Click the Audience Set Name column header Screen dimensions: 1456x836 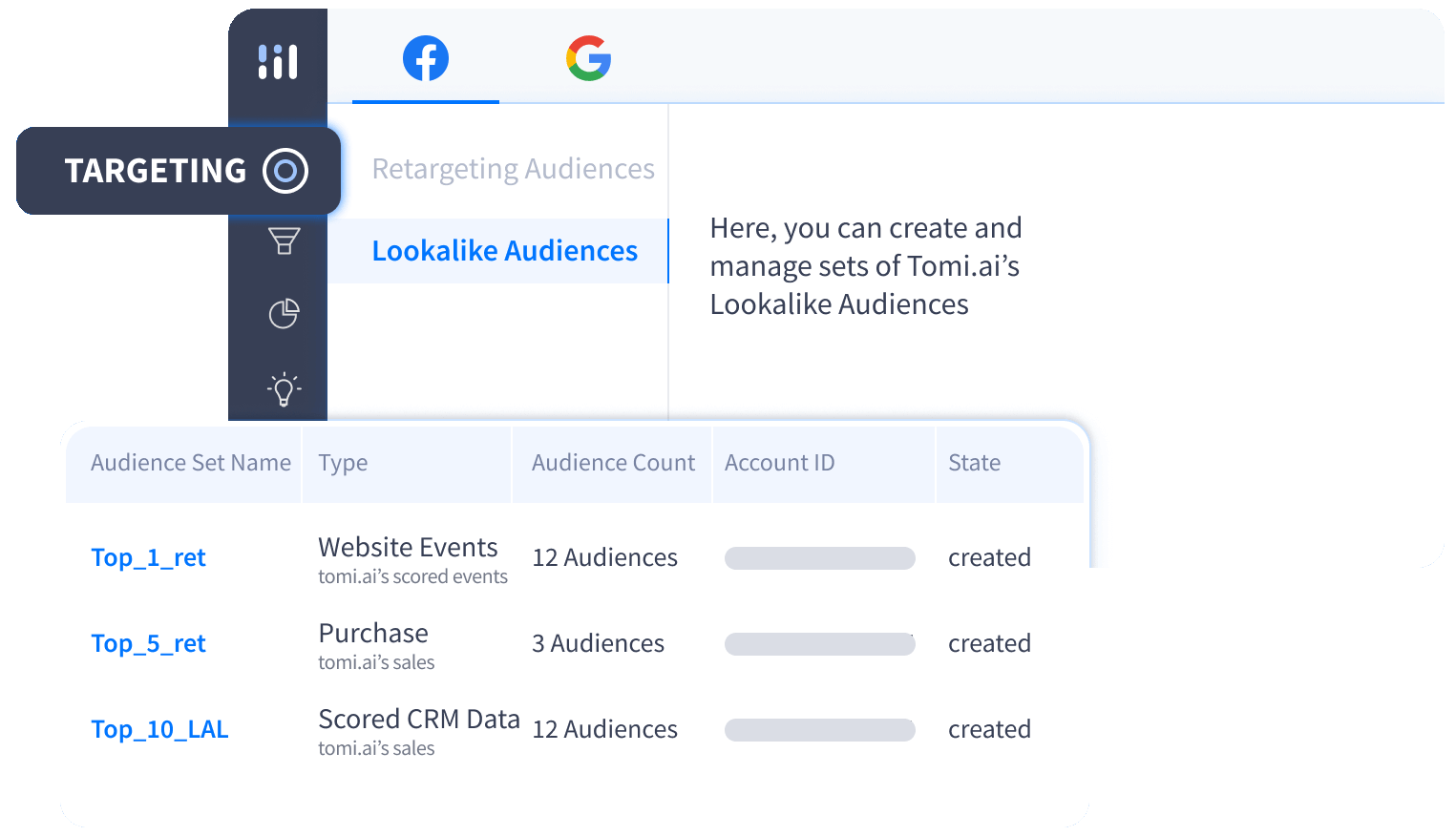pyautogui.click(x=190, y=463)
